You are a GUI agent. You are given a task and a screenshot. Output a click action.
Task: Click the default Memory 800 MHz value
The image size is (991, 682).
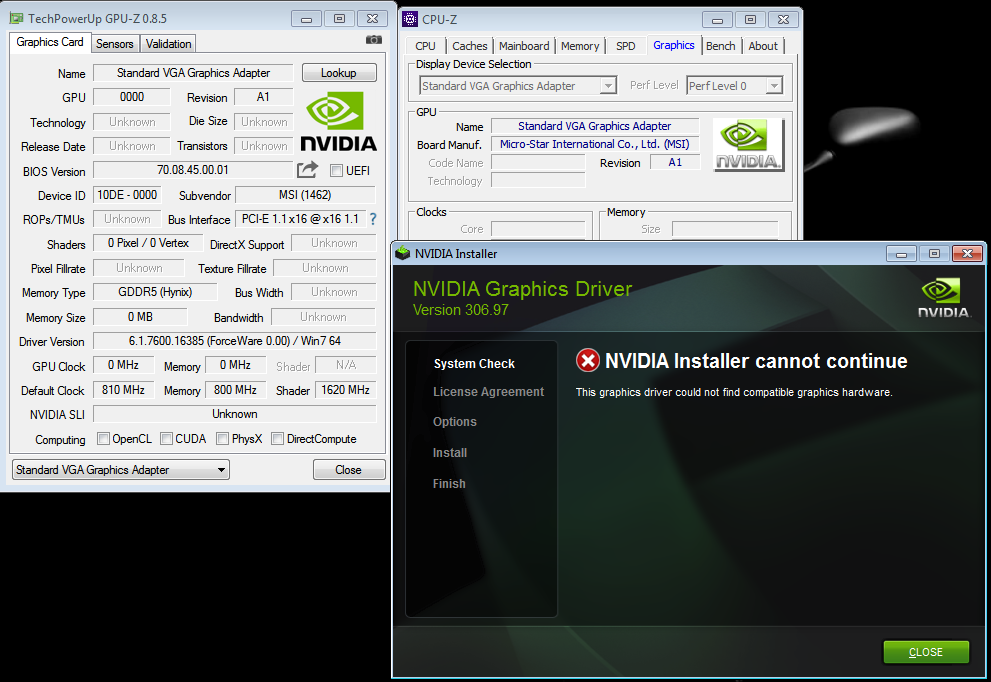(x=235, y=390)
